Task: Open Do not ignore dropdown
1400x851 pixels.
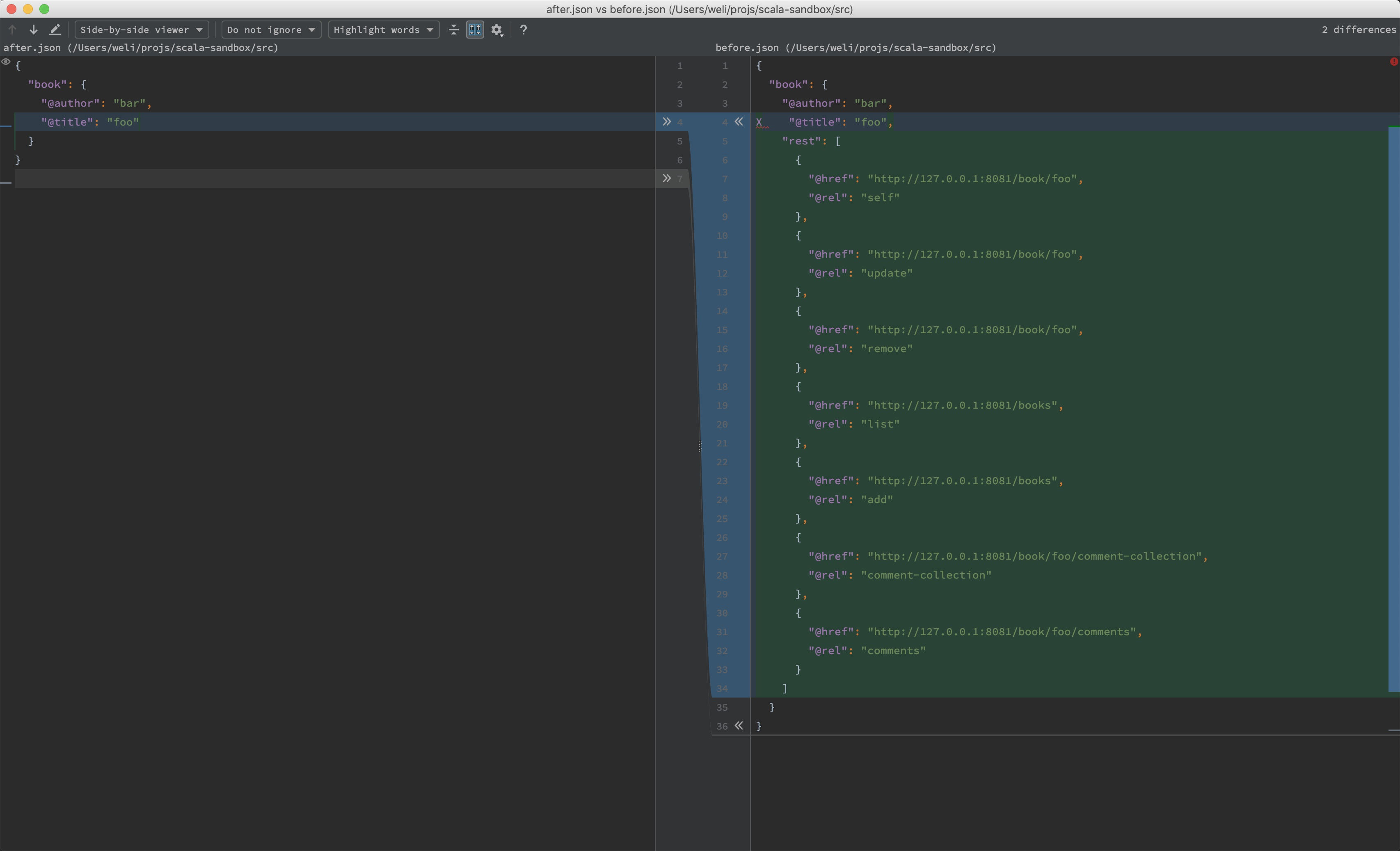Action: [x=271, y=30]
